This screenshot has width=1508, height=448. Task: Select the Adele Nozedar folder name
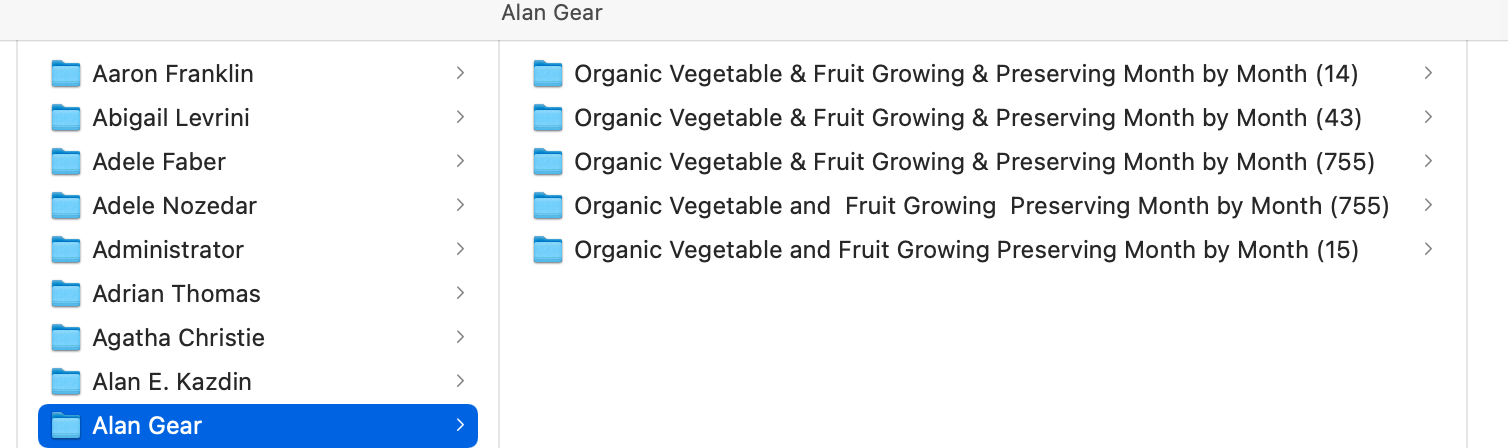pyautogui.click(x=174, y=206)
